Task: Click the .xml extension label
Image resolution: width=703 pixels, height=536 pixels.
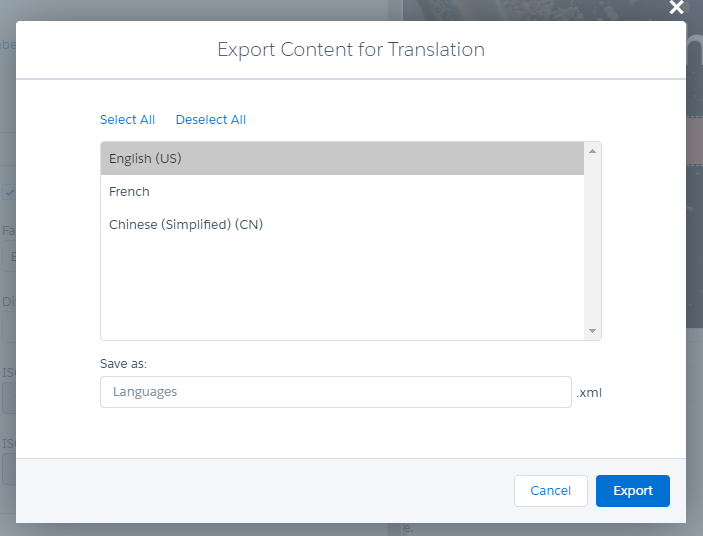Action: pos(589,393)
